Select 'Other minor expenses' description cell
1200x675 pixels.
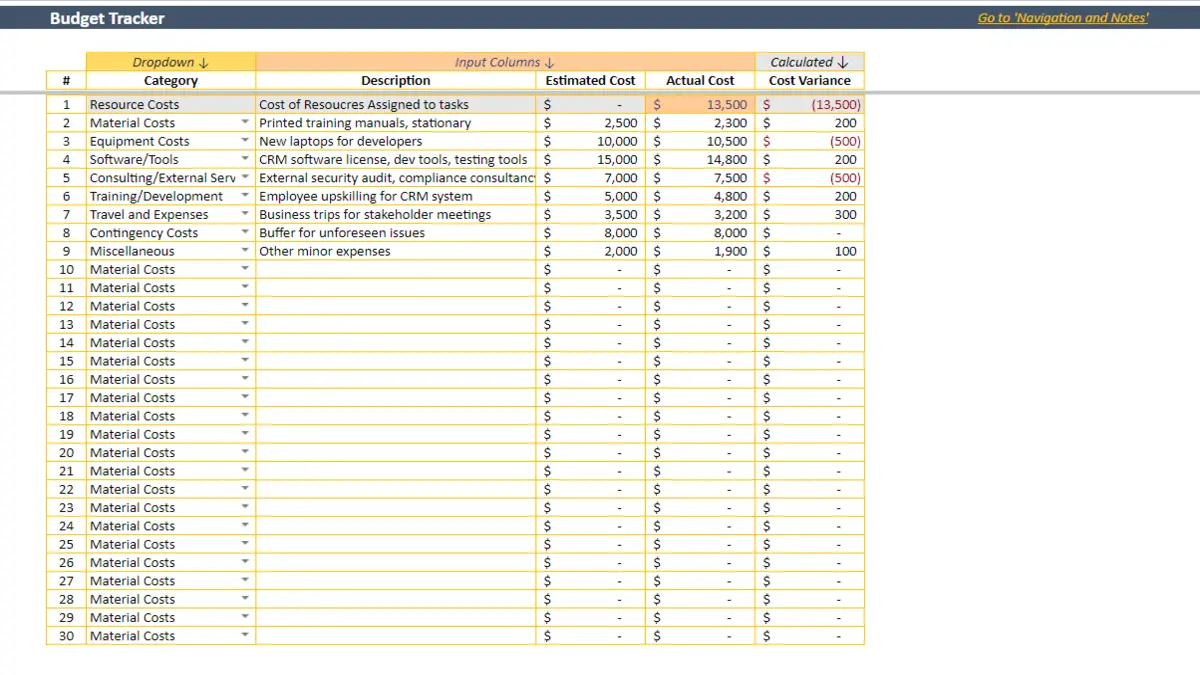(x=396, y=251)
